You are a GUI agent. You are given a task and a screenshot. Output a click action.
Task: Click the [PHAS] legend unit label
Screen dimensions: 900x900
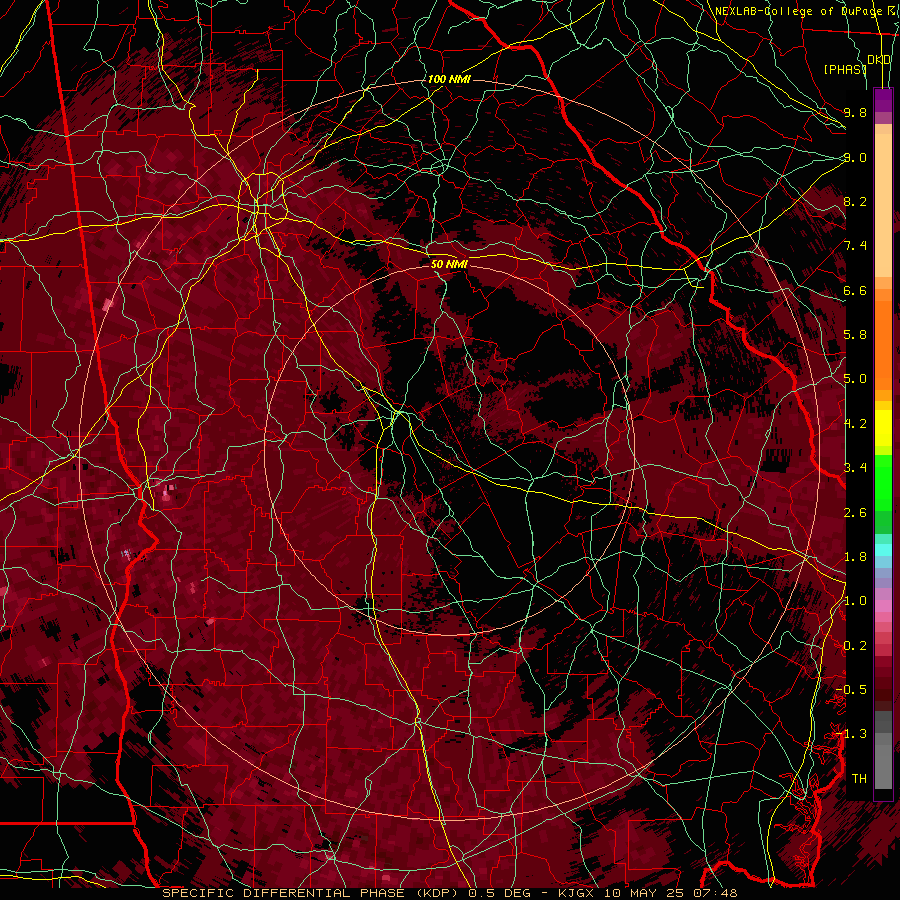pyautogui.click(x=845, y=69)
